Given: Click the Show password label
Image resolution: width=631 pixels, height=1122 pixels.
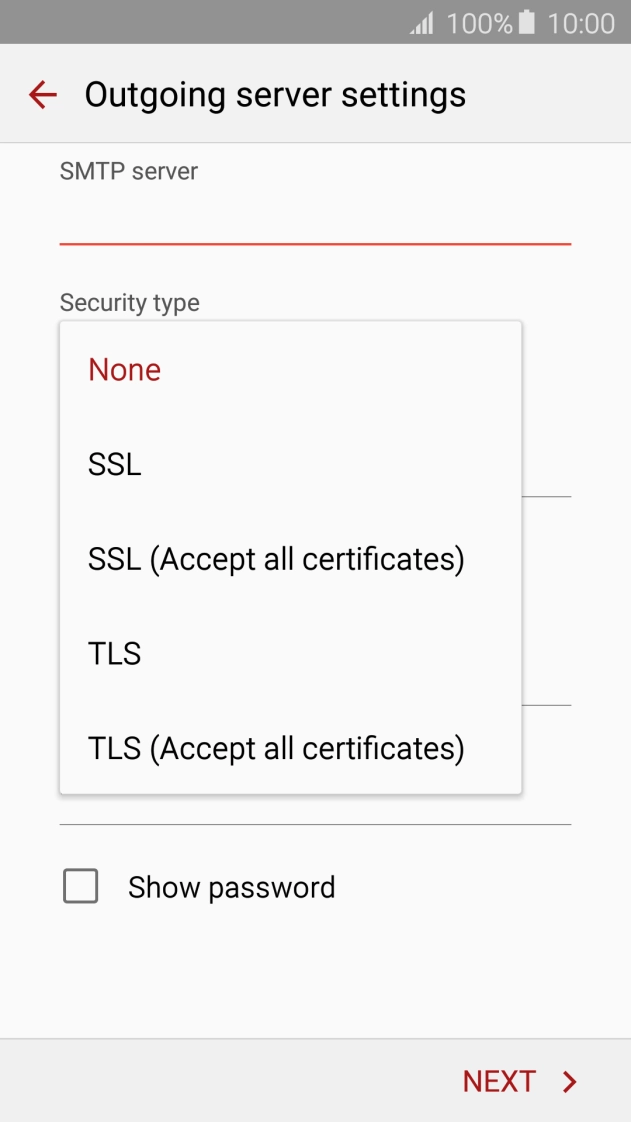Looking at the screenshot, I should pos(232,886).
